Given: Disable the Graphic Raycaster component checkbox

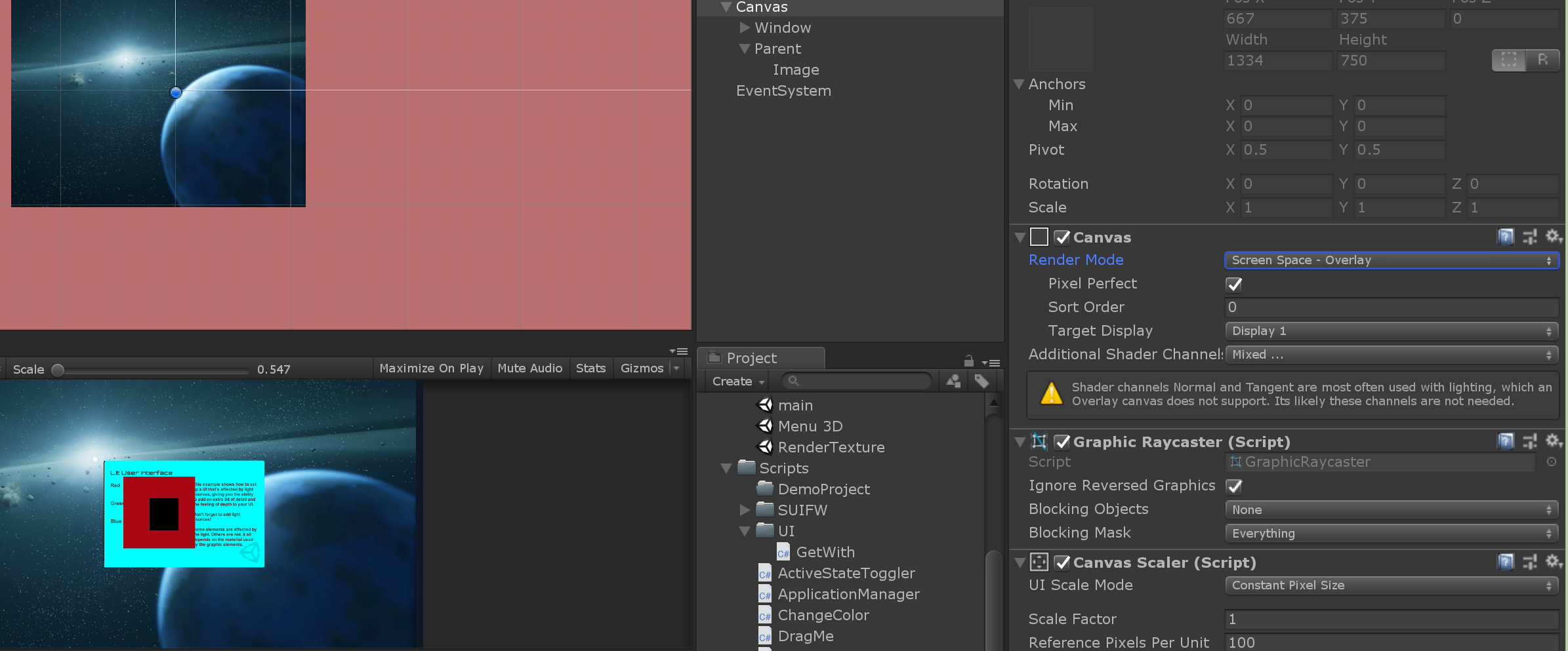Looking at the screenshot, I should tap(1062, 442).
